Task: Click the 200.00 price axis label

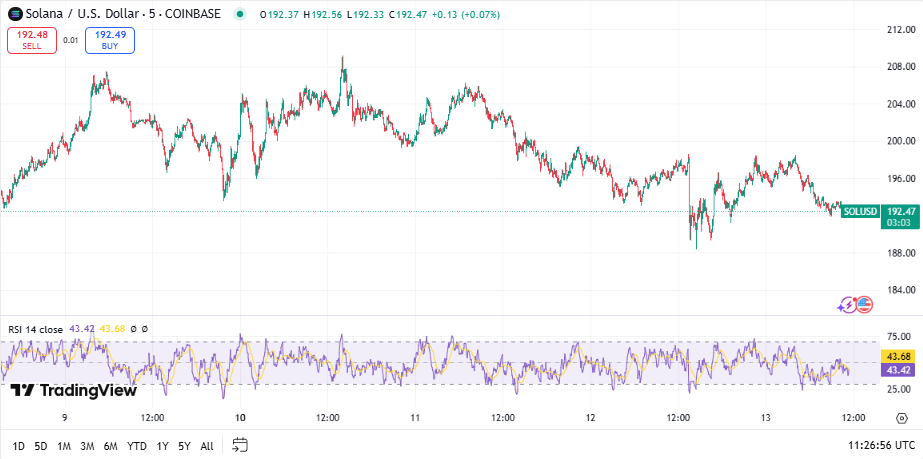Action: [x=901, y=141]
